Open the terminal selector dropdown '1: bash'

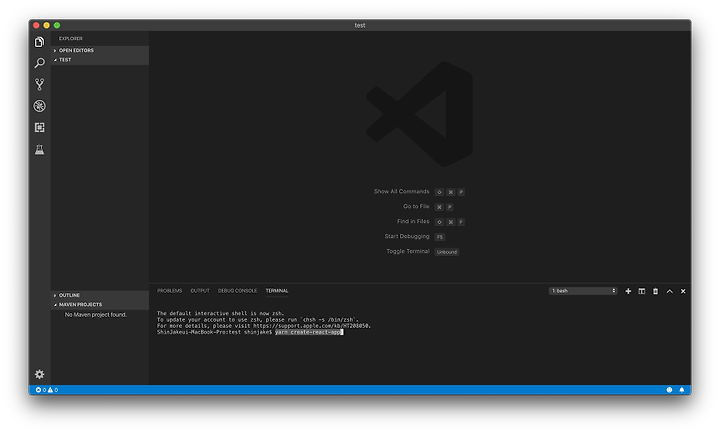[583, 291]
